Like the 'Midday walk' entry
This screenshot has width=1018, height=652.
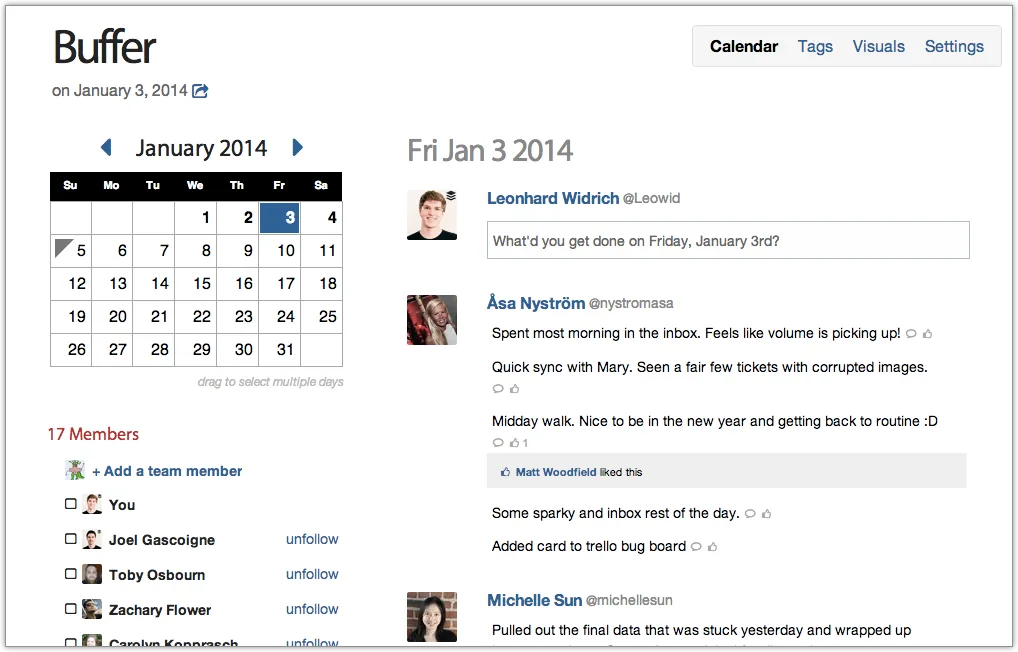[514, 443]
